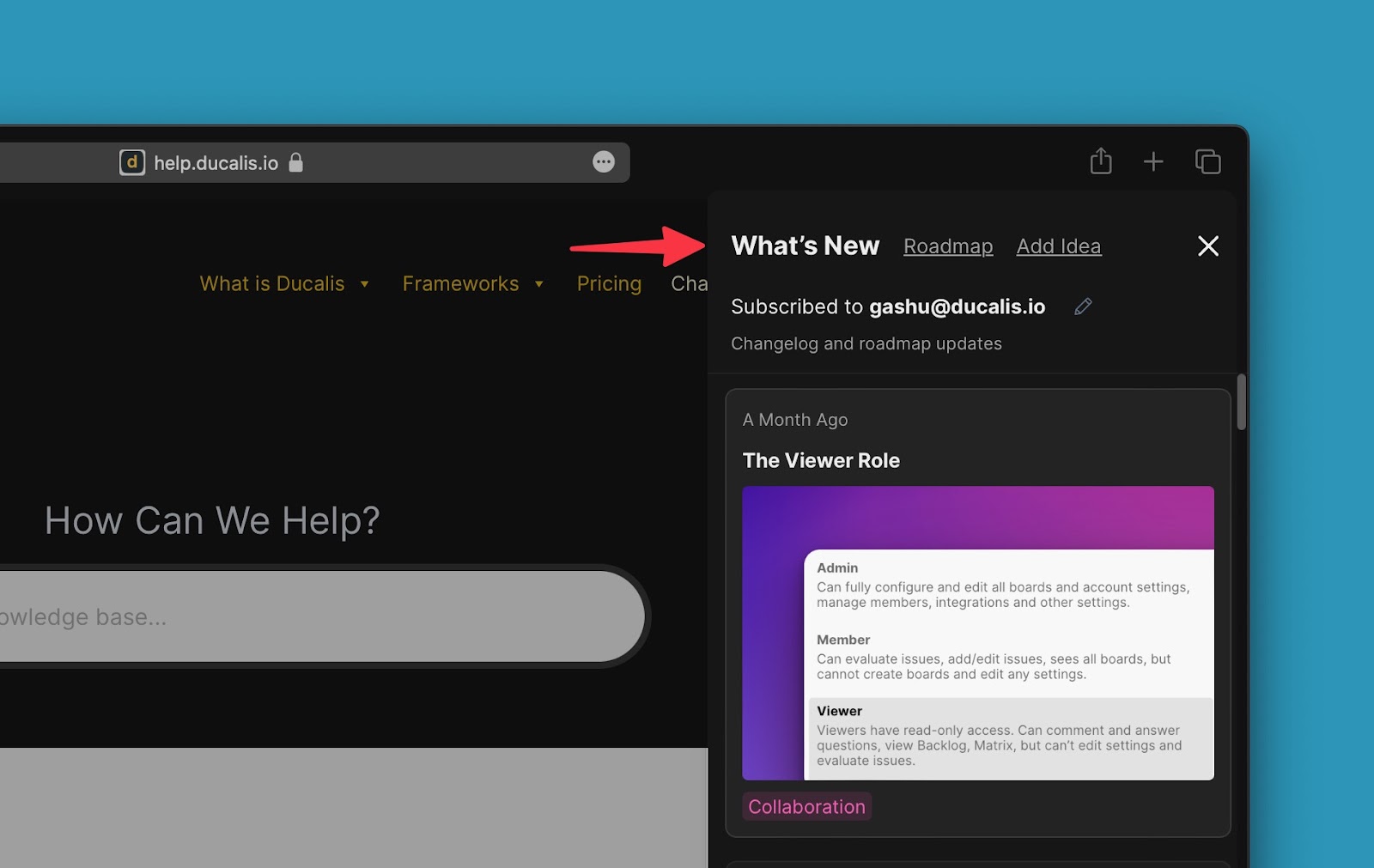The image size is (1374, 868).
Task: Click the Ducalis favicon in the address bar
Action: point(132,162)
